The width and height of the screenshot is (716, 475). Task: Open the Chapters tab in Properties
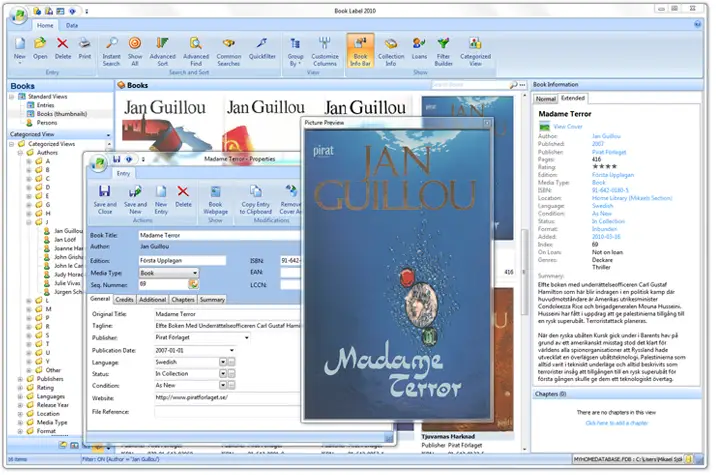click(183, 300)
